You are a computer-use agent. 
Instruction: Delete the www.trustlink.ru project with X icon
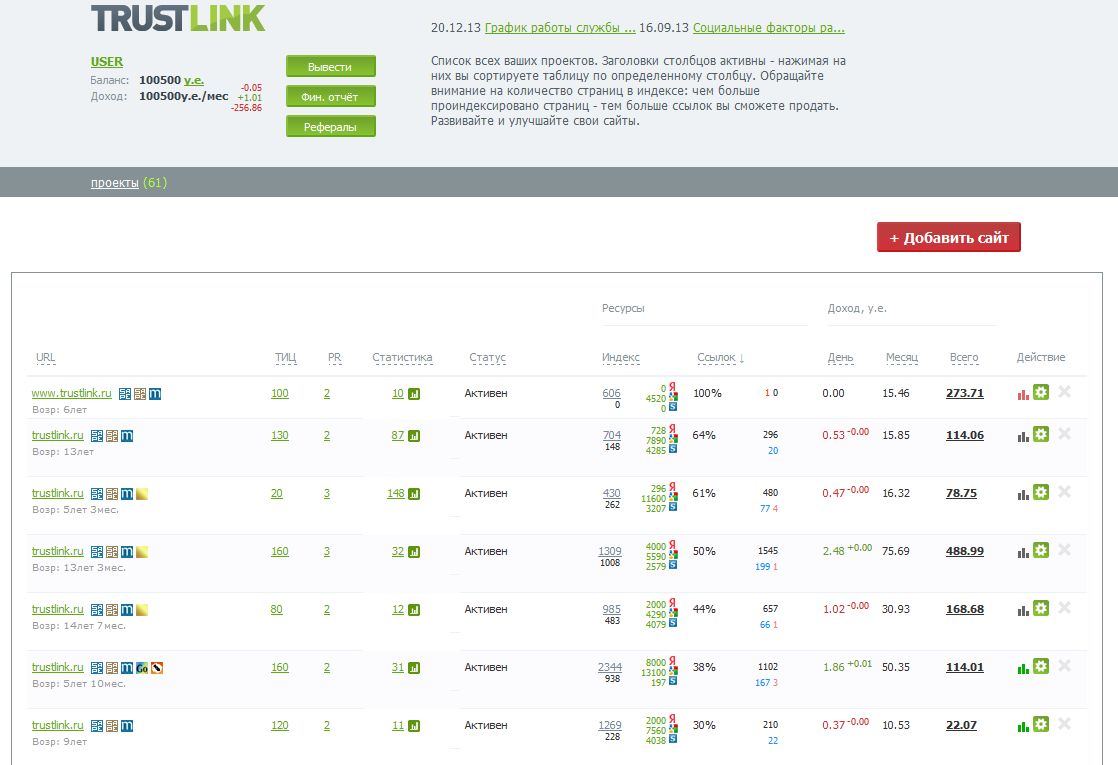[1065, 391]
